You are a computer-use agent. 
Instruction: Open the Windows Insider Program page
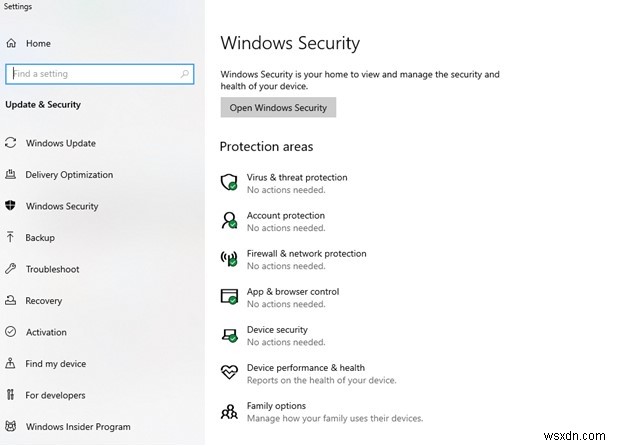78,427
